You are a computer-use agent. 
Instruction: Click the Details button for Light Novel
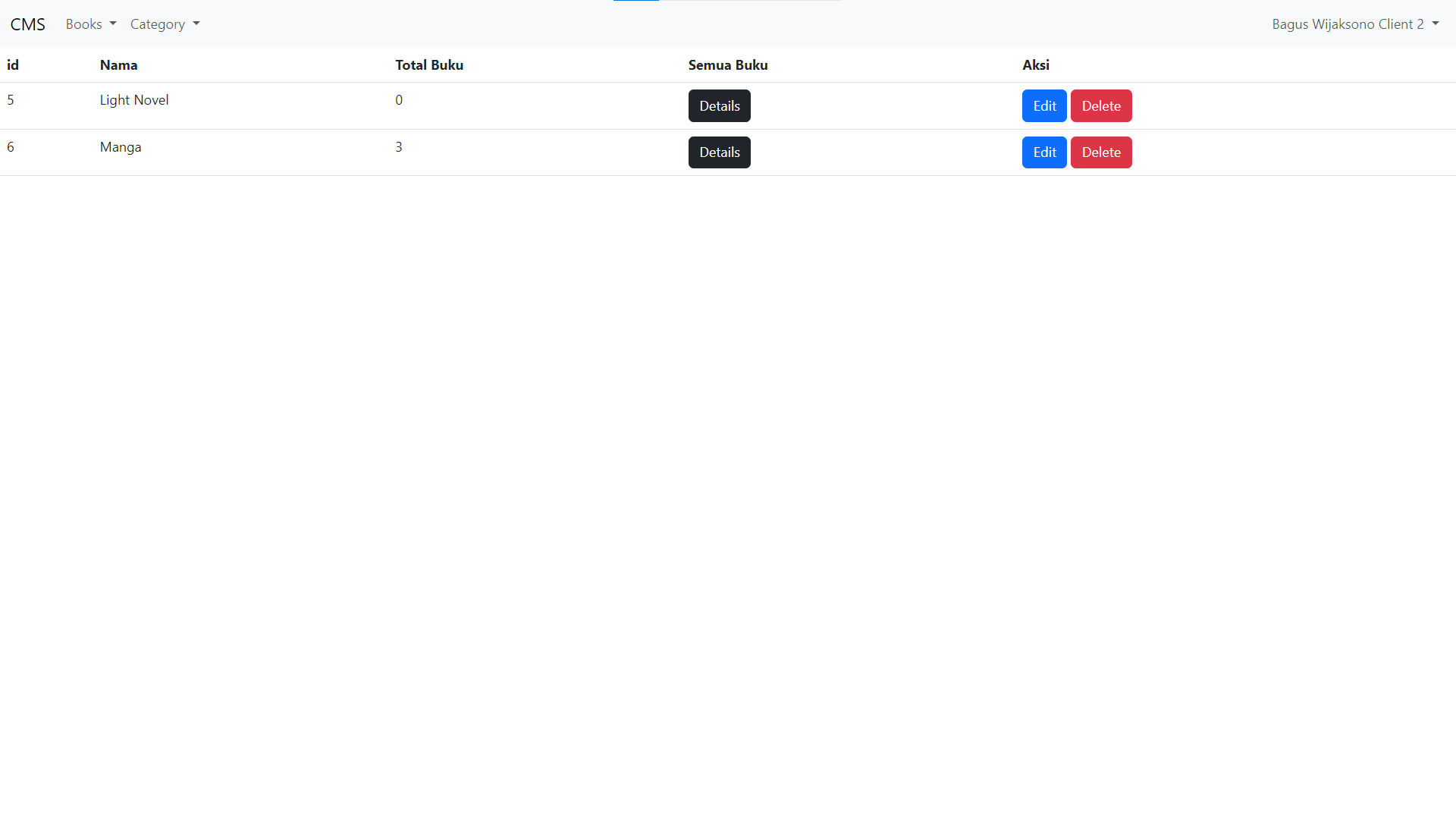[x=719, y=105]
